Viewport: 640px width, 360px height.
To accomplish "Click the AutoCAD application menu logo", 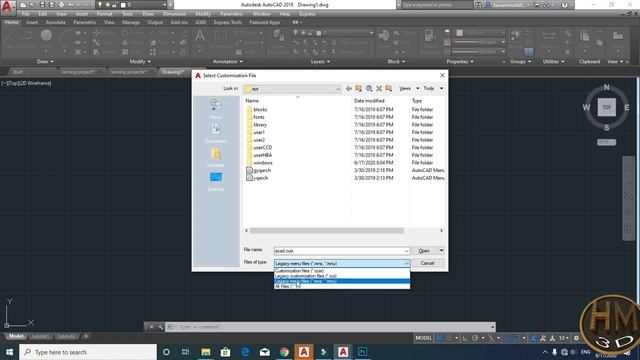I will pyautogui.click(x=8, y=7).
